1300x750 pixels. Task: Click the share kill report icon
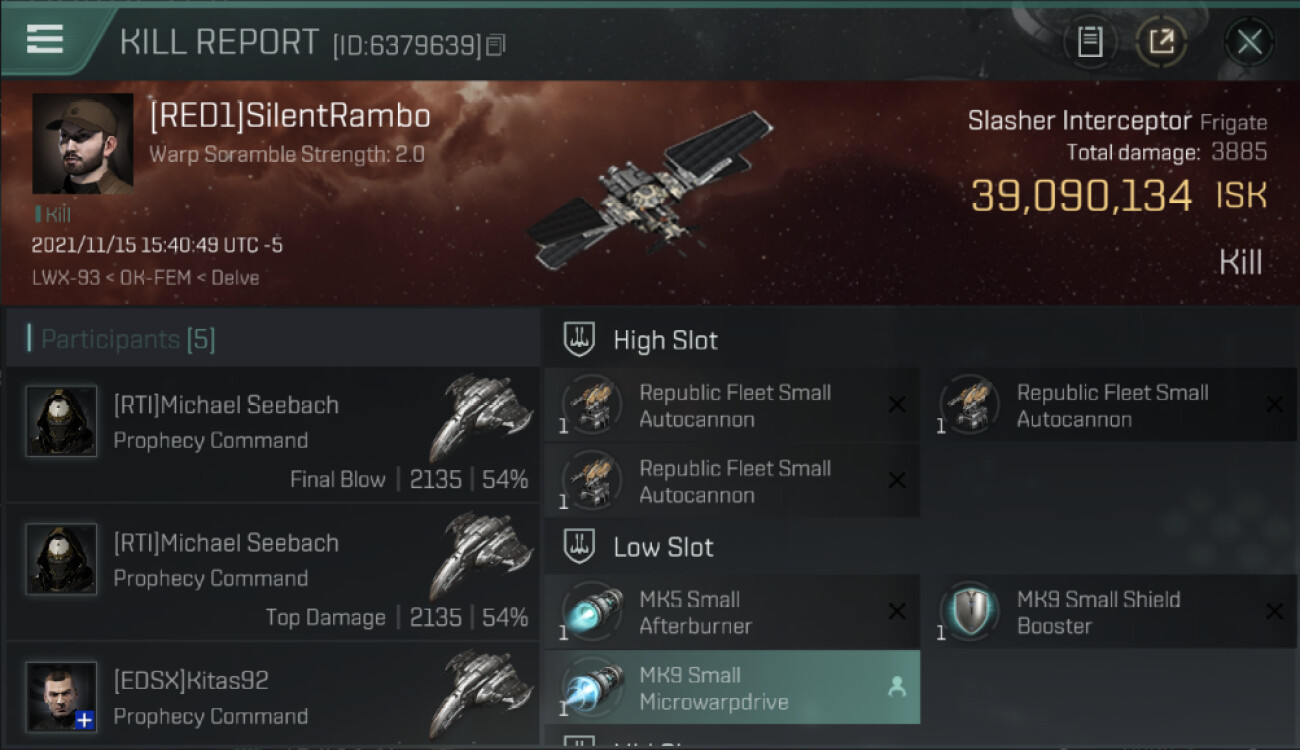pos(1161,42)
